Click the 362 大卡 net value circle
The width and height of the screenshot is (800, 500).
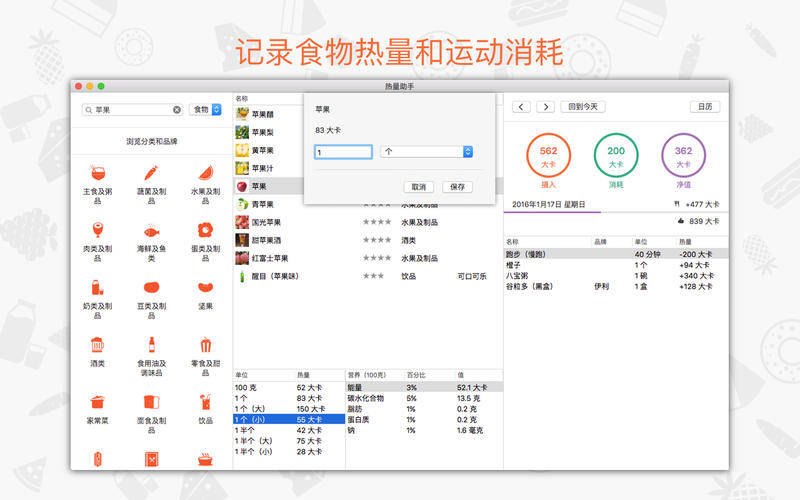coord(683,155)
